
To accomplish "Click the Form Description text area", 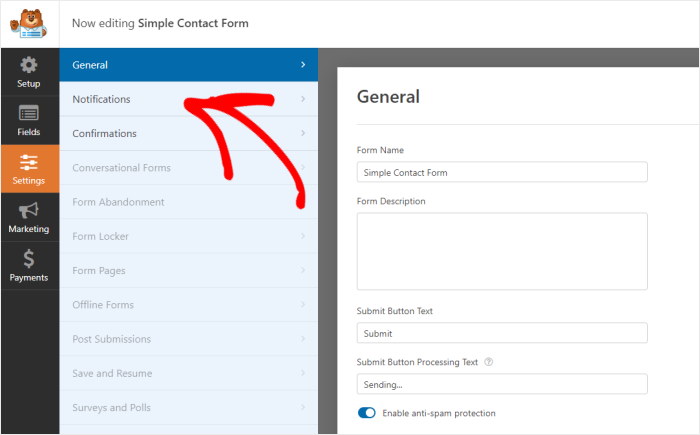I will [502, 251].
